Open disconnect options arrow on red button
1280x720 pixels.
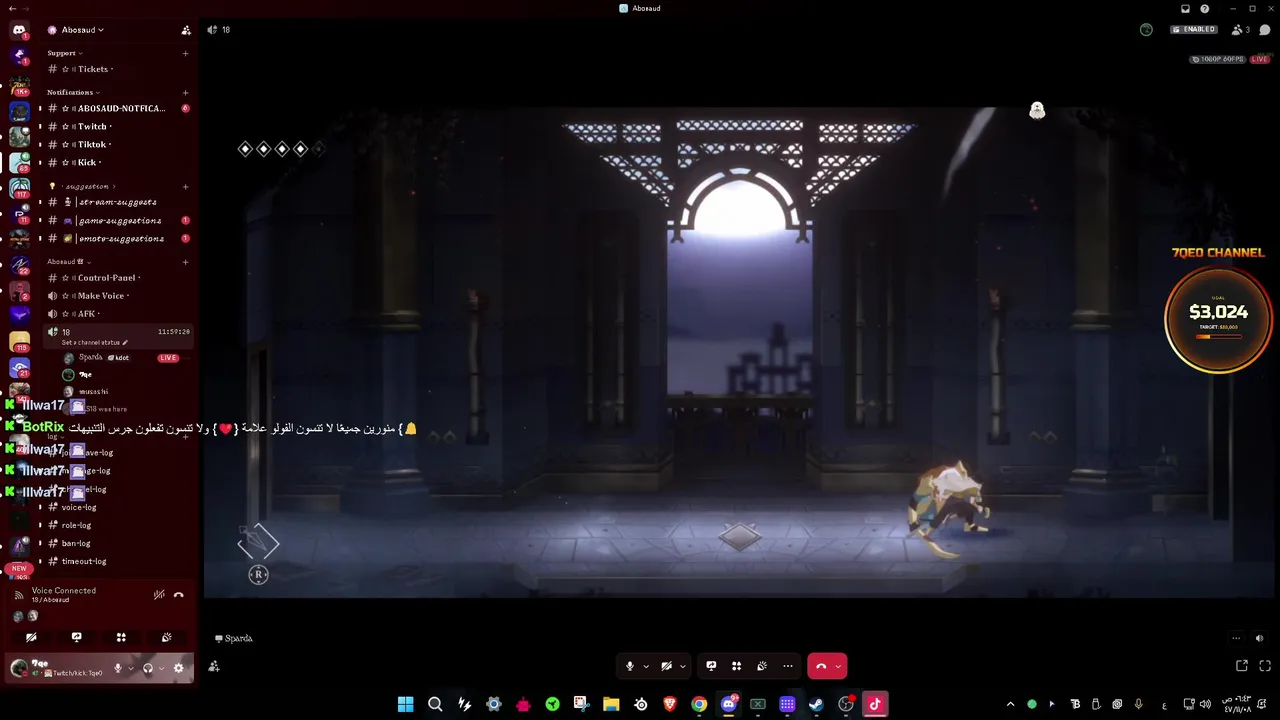pos(838,666)
